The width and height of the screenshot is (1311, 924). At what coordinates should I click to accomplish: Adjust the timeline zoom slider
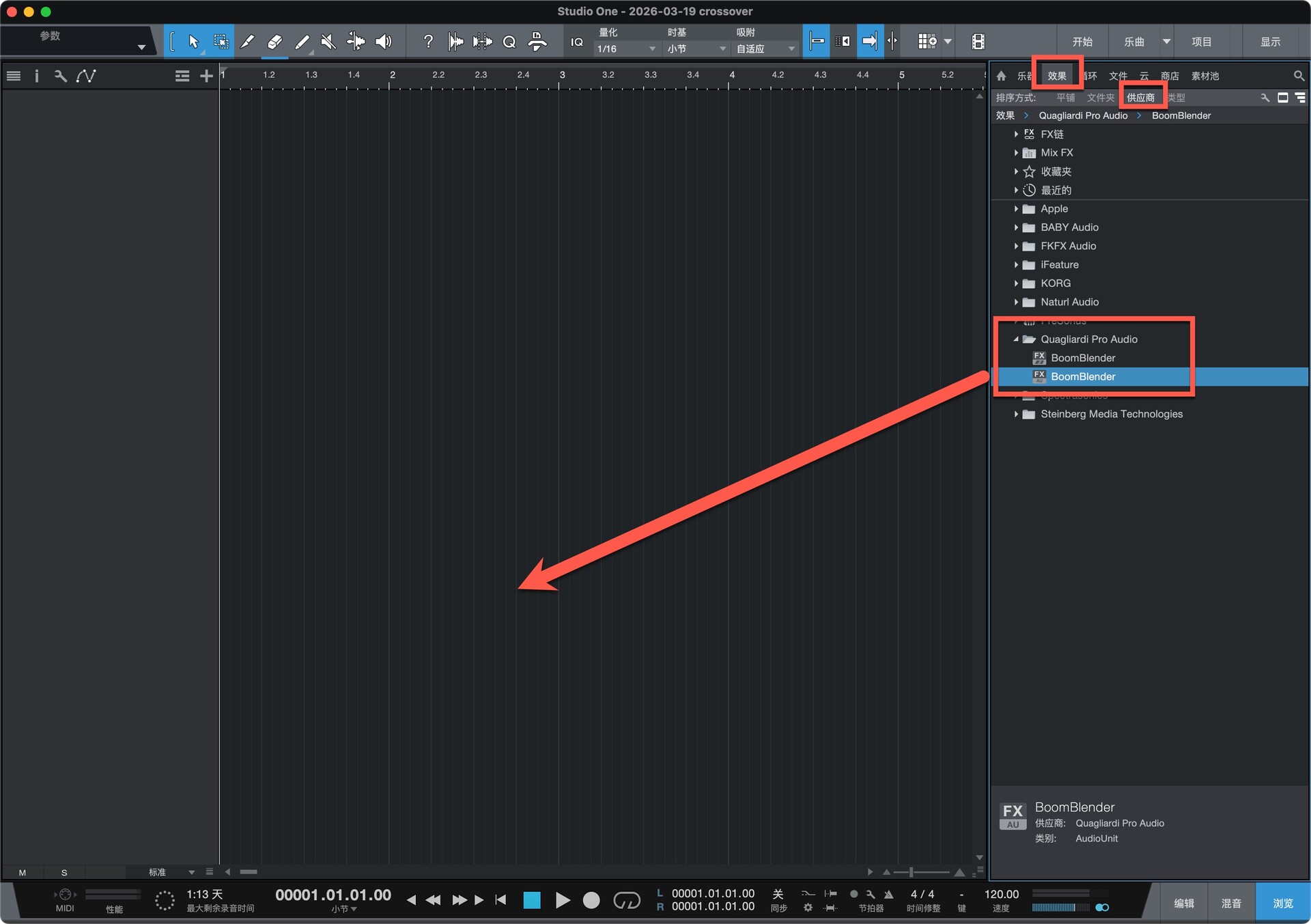coord(911,872)
